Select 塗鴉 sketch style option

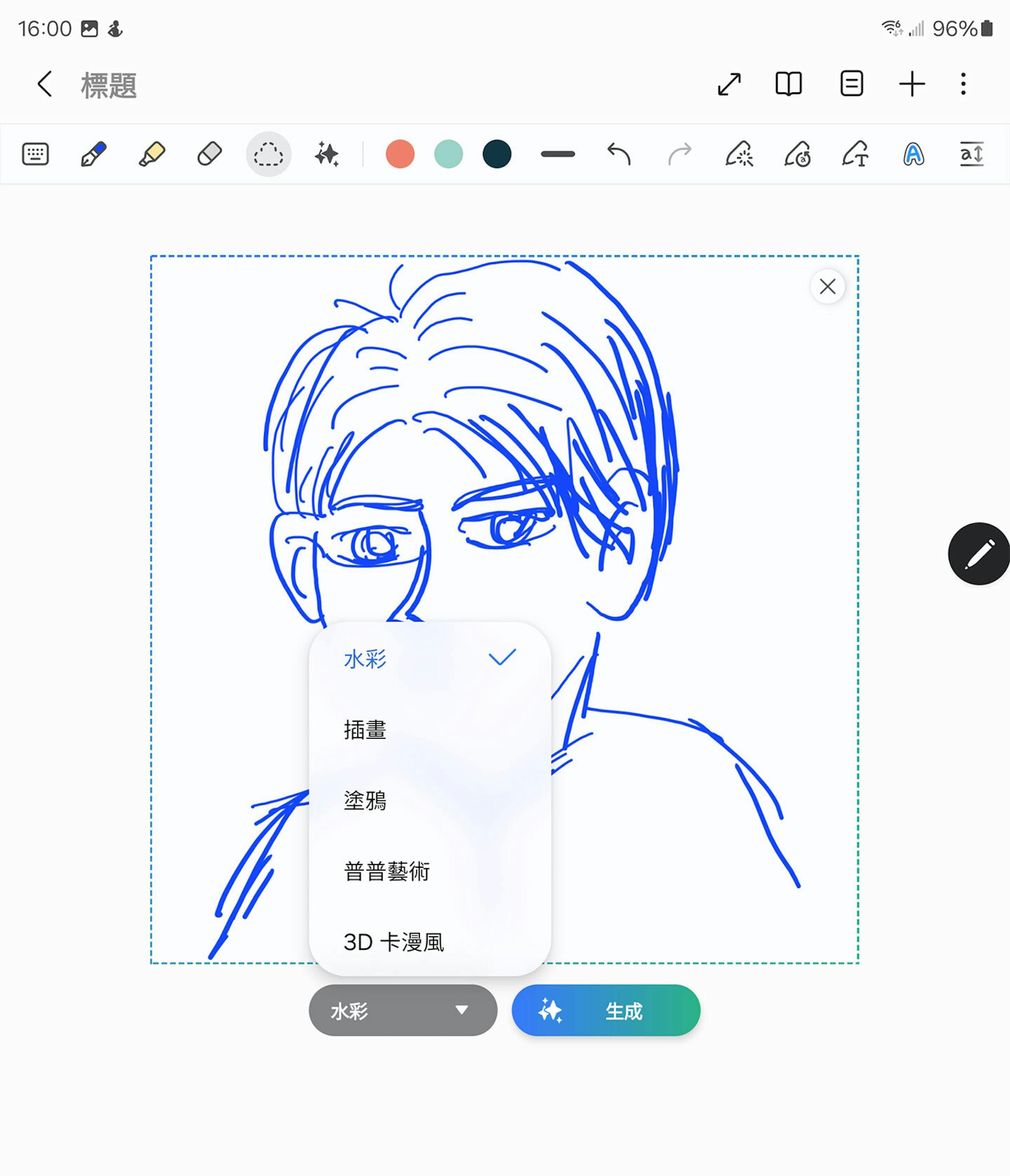(x=430, y=800)
